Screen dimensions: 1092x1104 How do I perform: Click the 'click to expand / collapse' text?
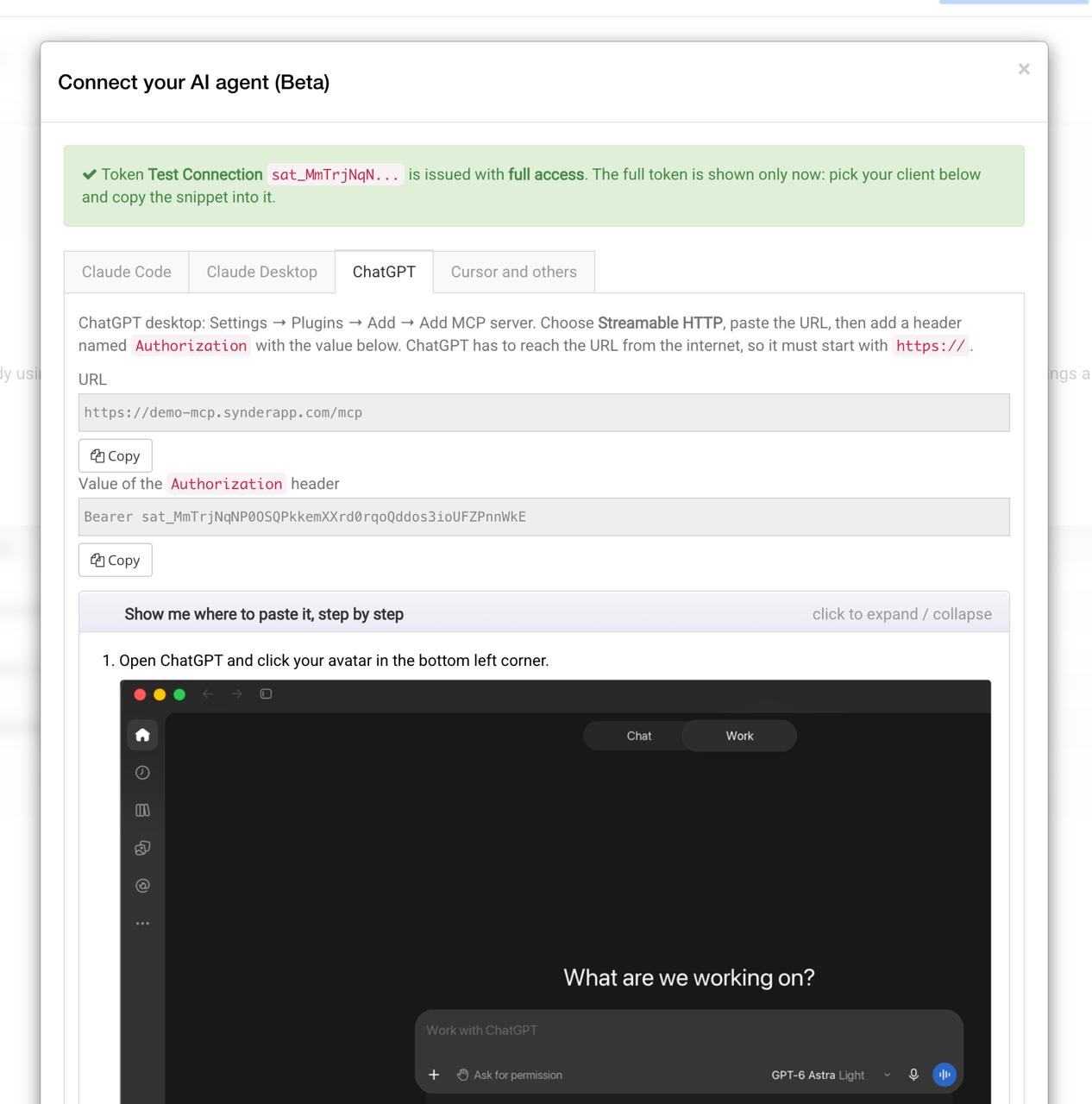pyautogui.click(x=901, y=614)
